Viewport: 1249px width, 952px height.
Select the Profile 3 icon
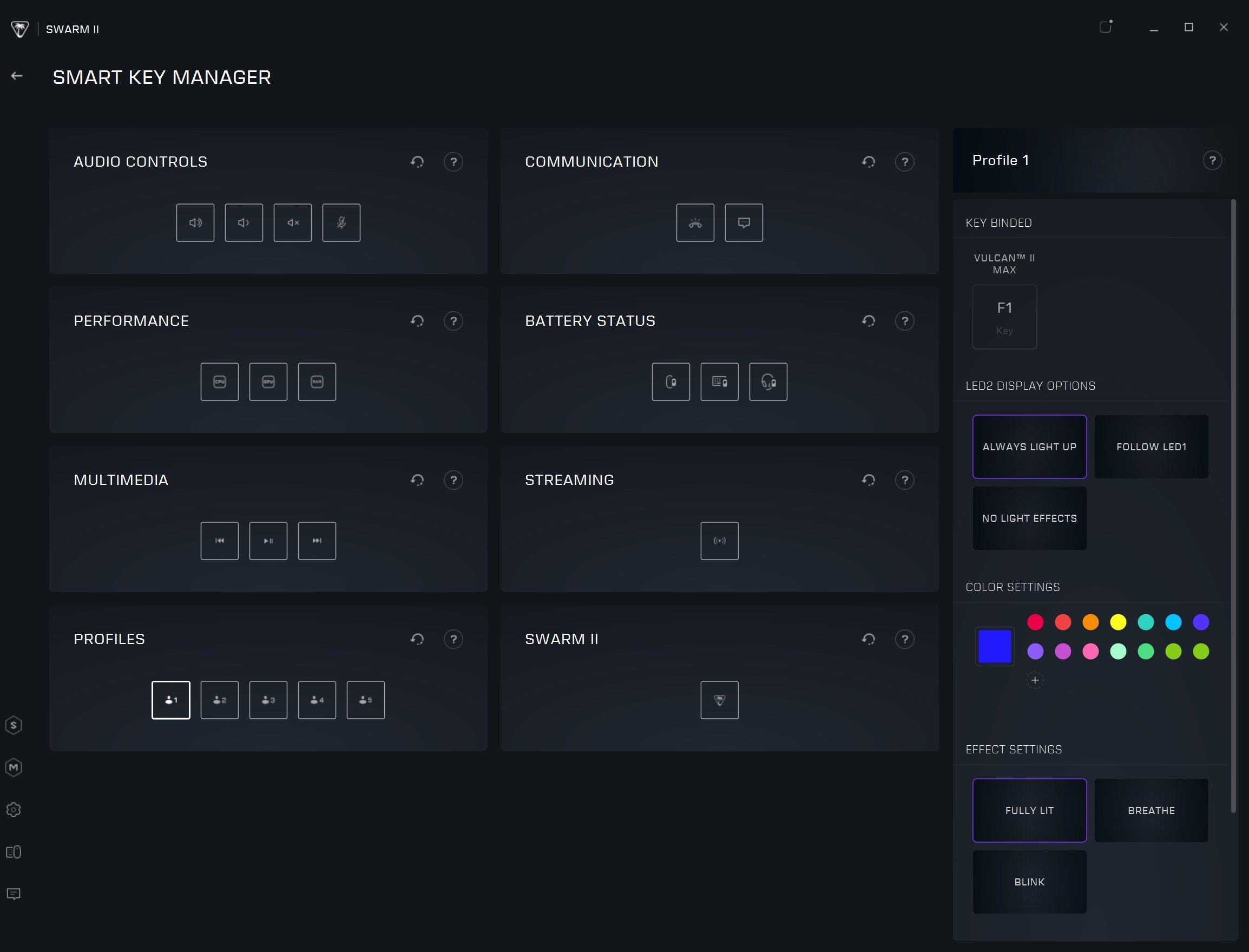tap(268, 700)
